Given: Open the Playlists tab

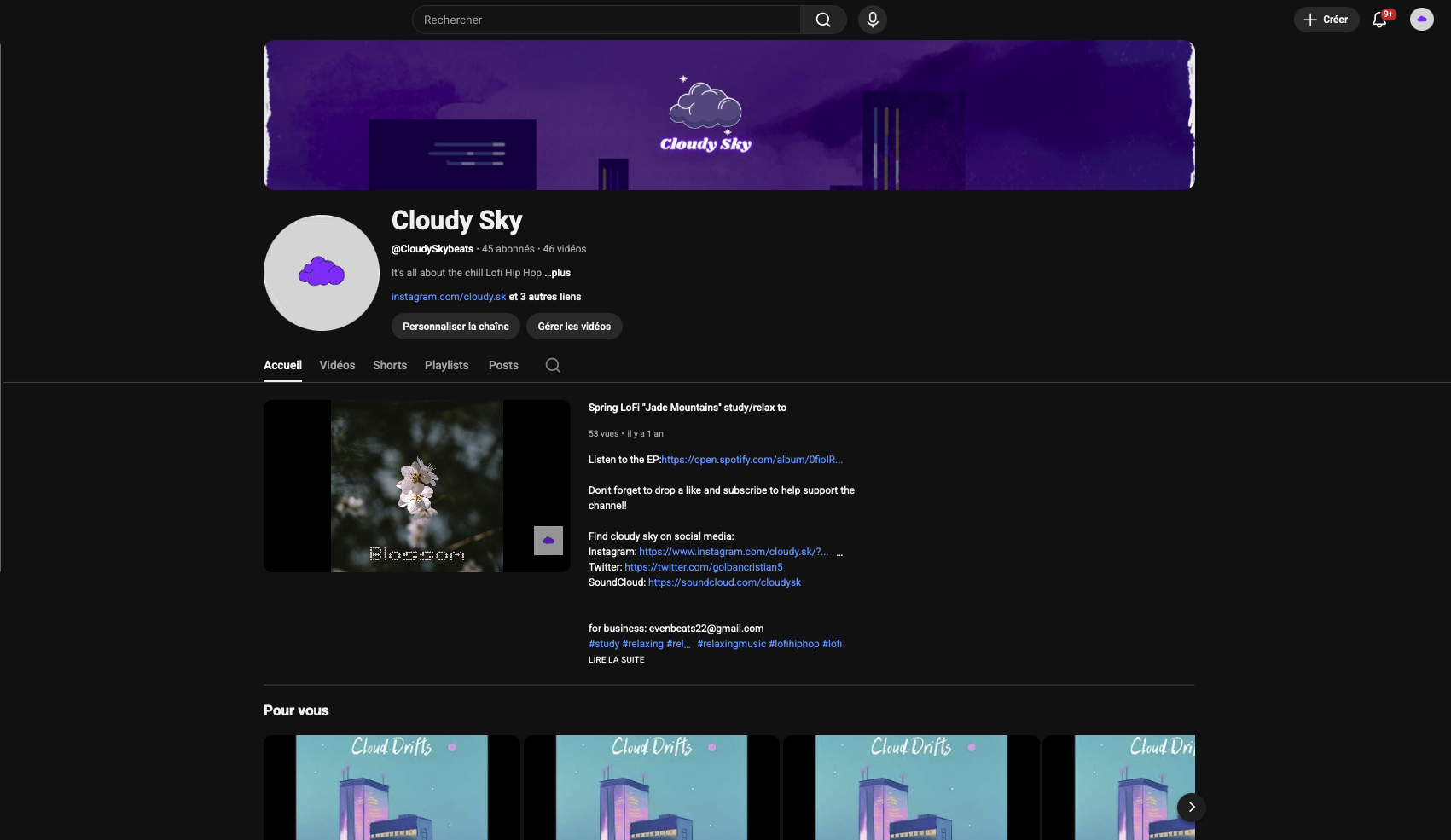Looking at the screenshot, I should (446, 365).
